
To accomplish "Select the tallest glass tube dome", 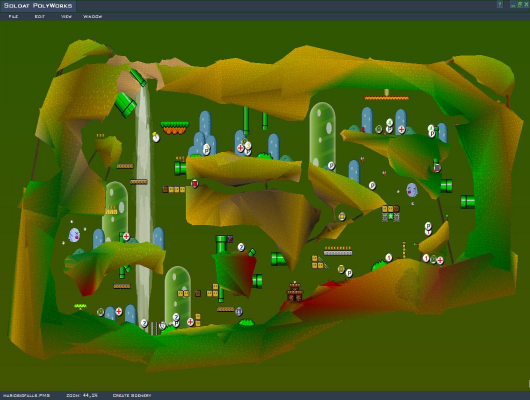I will coord(322,135).
